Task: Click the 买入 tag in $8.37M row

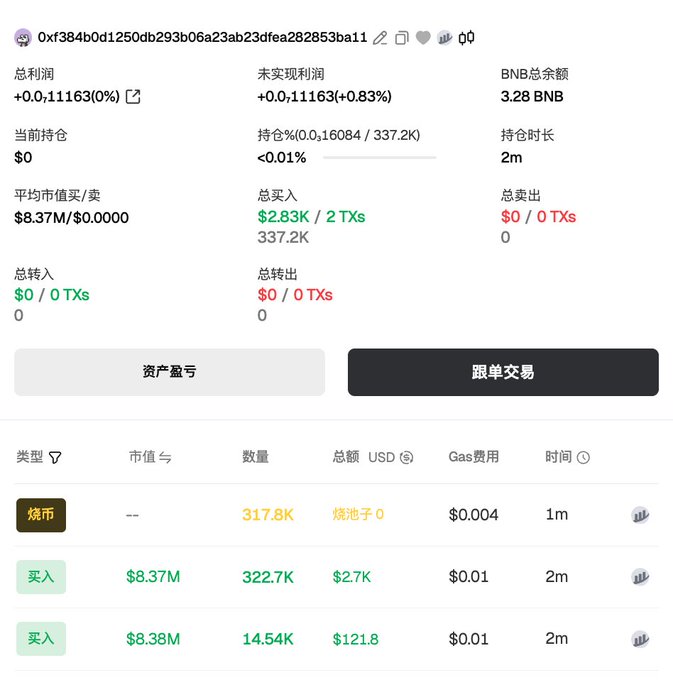Action: point(41,577)
